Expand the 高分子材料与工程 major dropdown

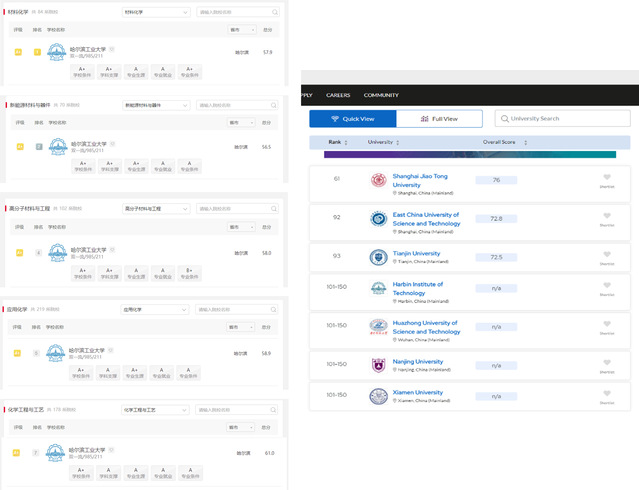coord(155,209)
